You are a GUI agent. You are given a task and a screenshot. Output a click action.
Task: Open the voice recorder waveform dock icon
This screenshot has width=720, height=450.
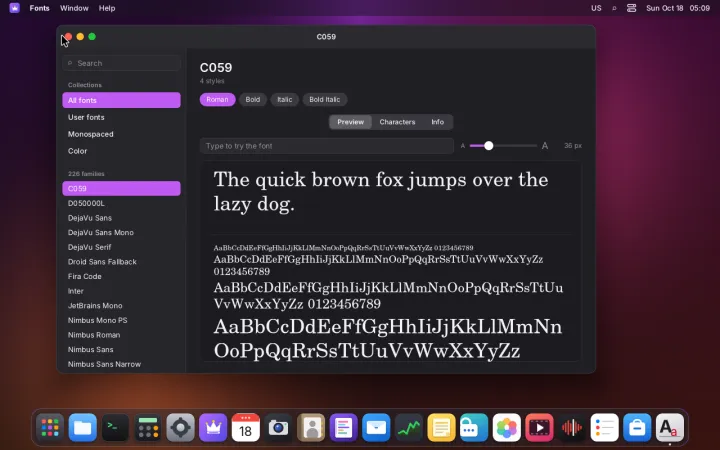coord(572,428)
